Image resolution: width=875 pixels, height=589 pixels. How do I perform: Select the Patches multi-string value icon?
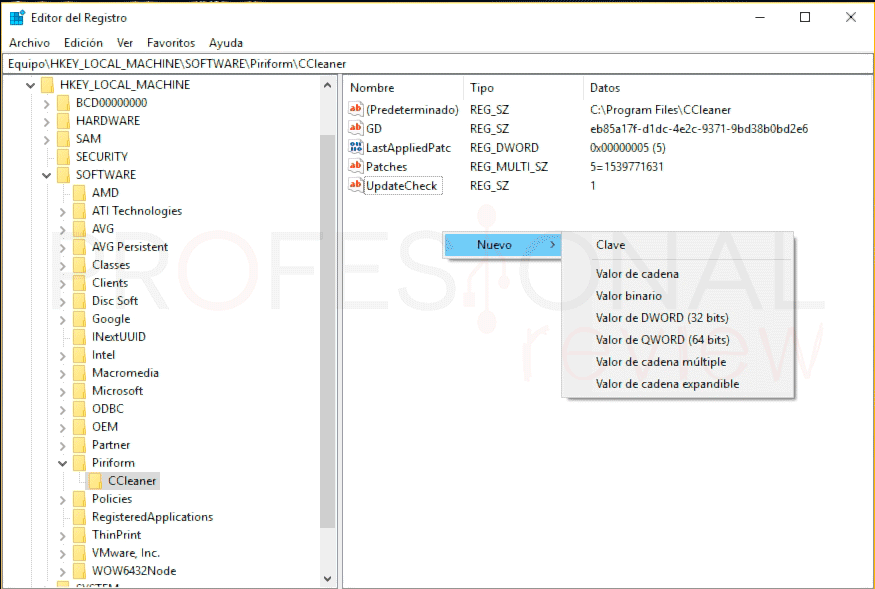pyautogui.click(x=355, y=166)
